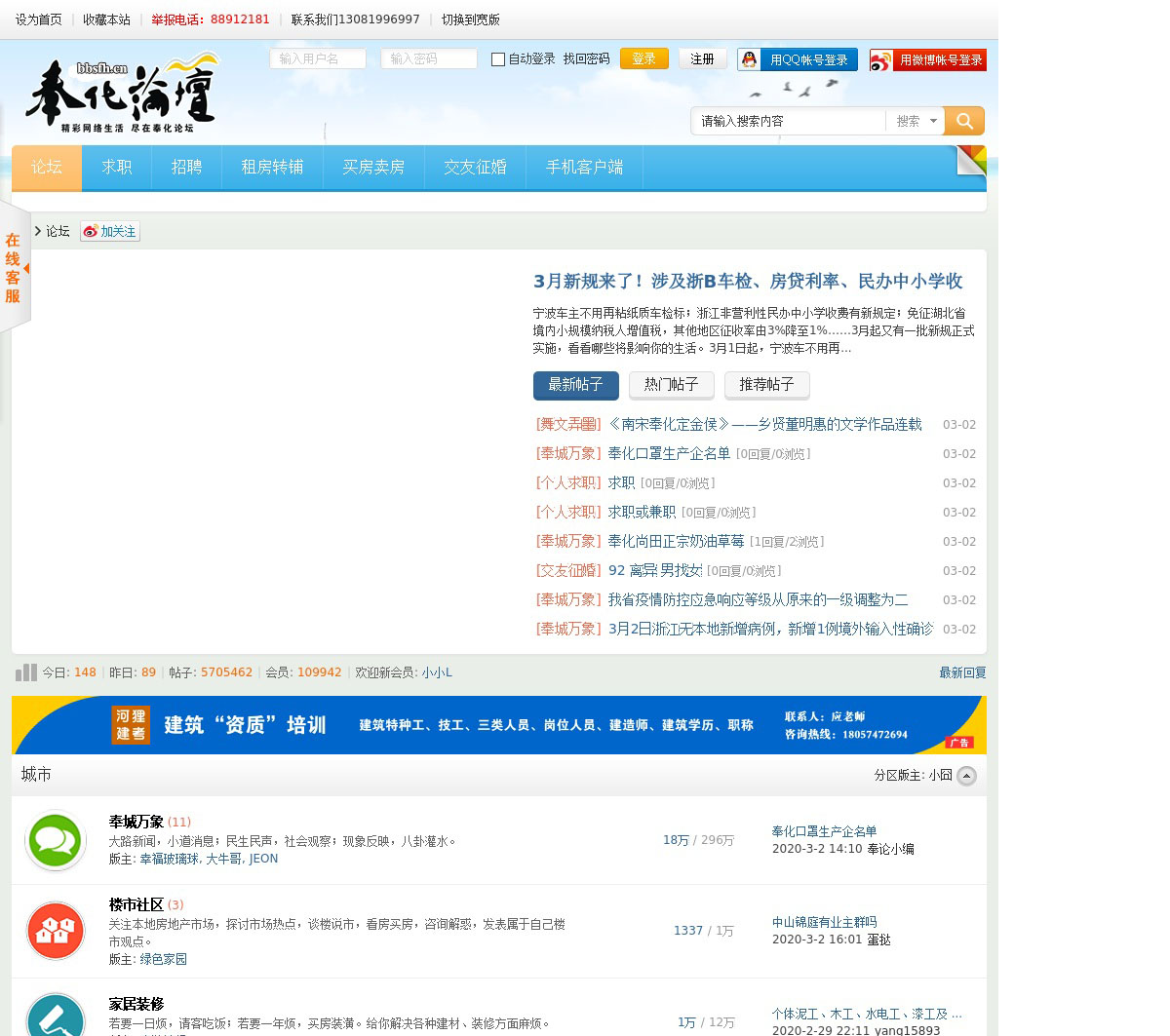The height and width of the screenshot is (1036, 1170).
Task: Switch to the 最新帖子 tab
Action: coord(576,385)
